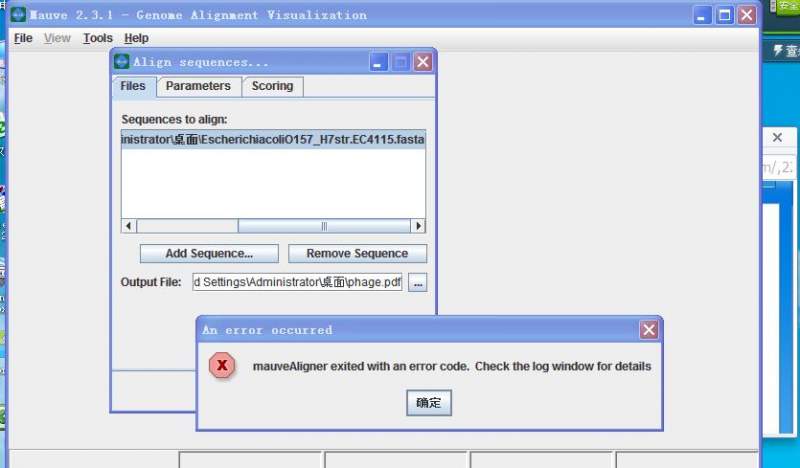Screen dimensions: 800x468
Task: Click the right arrow of sequence list scrollbar
Action: [418, 226]
